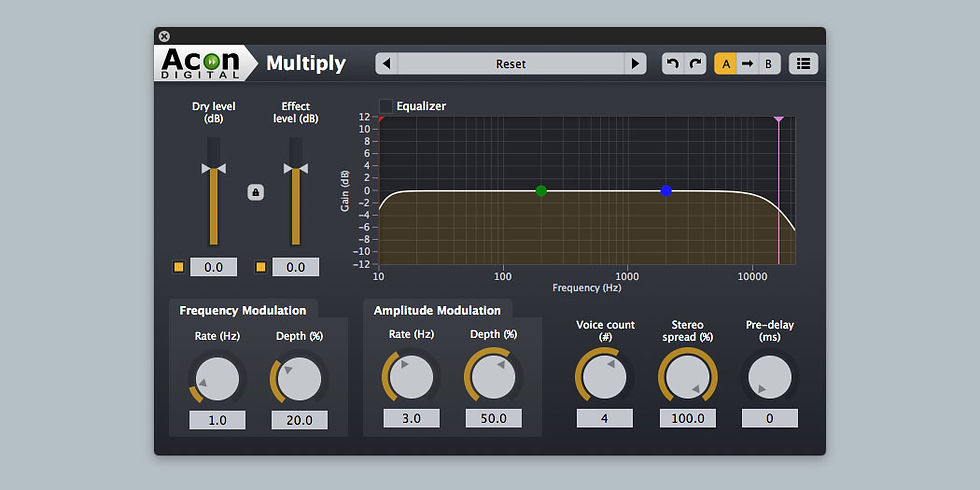Image resolution: width=980 pixels, height=490 pixels.
Task: Close the plugin window
Action: [x=164, y=36]
